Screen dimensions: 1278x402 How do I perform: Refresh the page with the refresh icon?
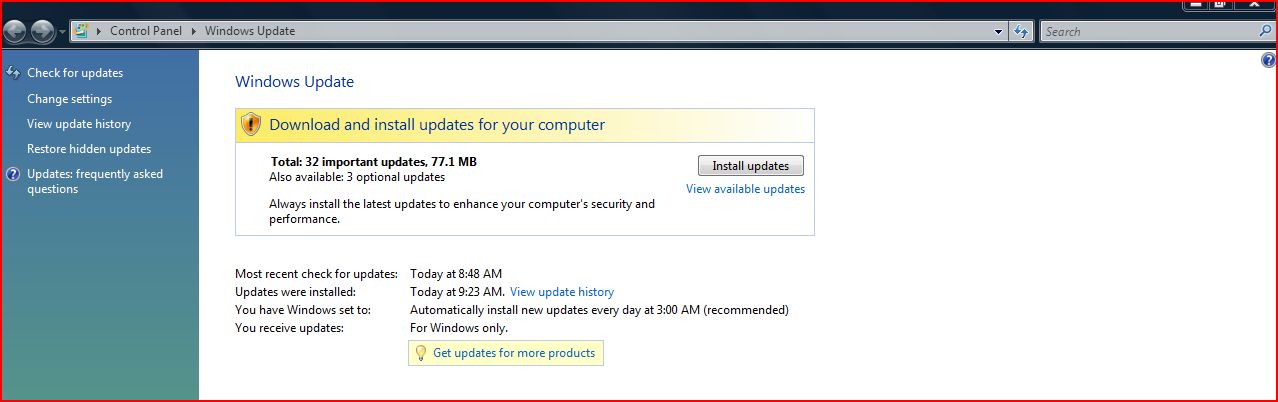click(1020, 32)
